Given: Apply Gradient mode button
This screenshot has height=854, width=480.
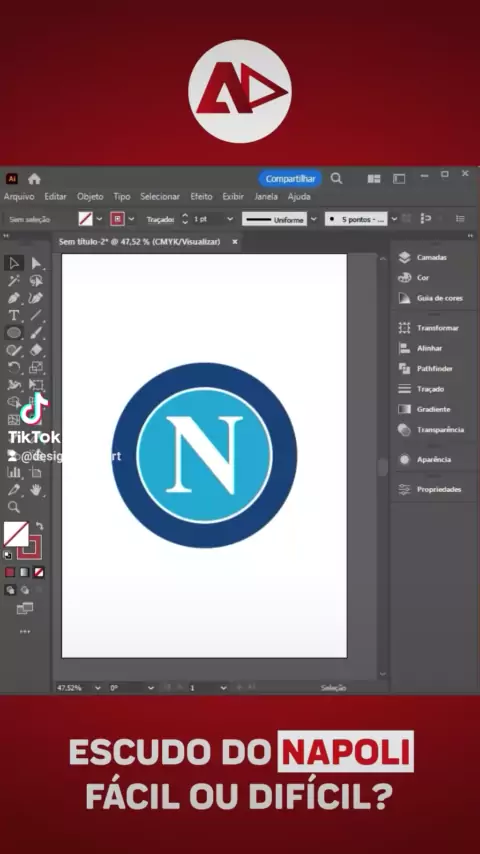Looking at the screenshot, I should 25,572.
